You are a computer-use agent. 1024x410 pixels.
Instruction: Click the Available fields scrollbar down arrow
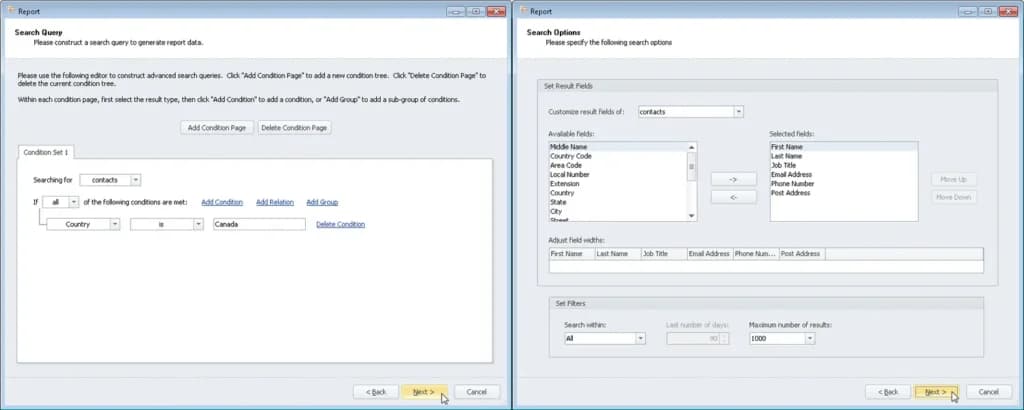[692, 216]
